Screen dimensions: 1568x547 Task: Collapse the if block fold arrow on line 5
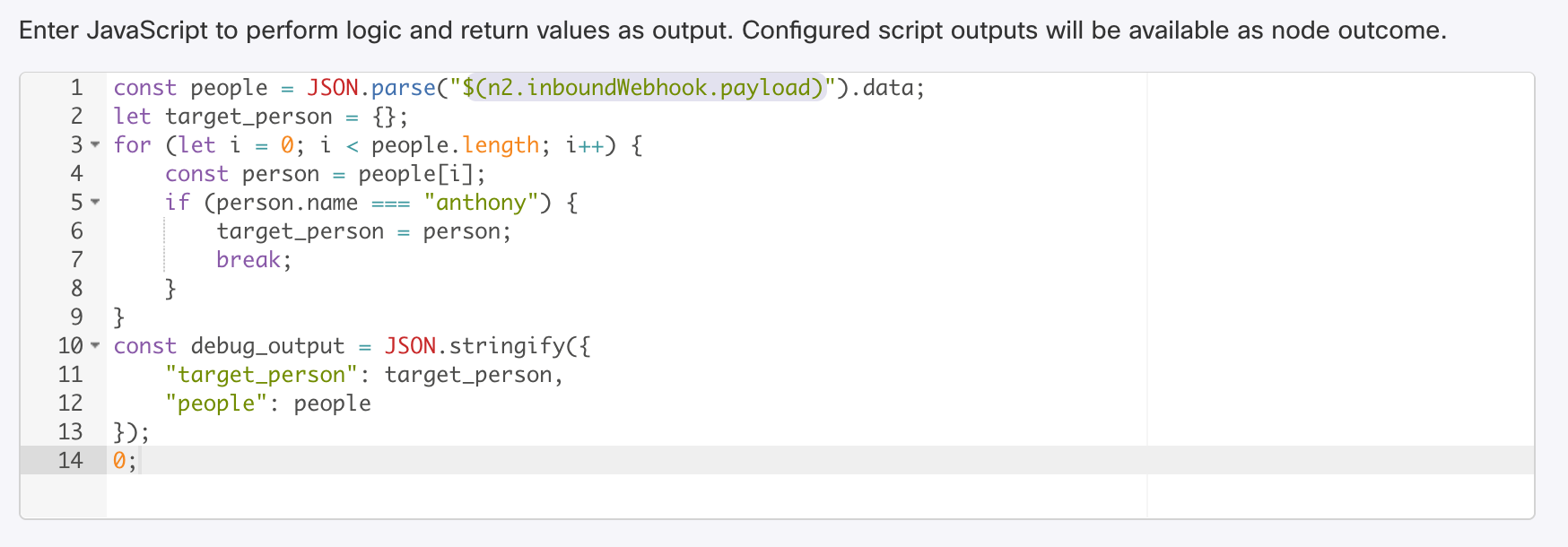pos(95,203)
